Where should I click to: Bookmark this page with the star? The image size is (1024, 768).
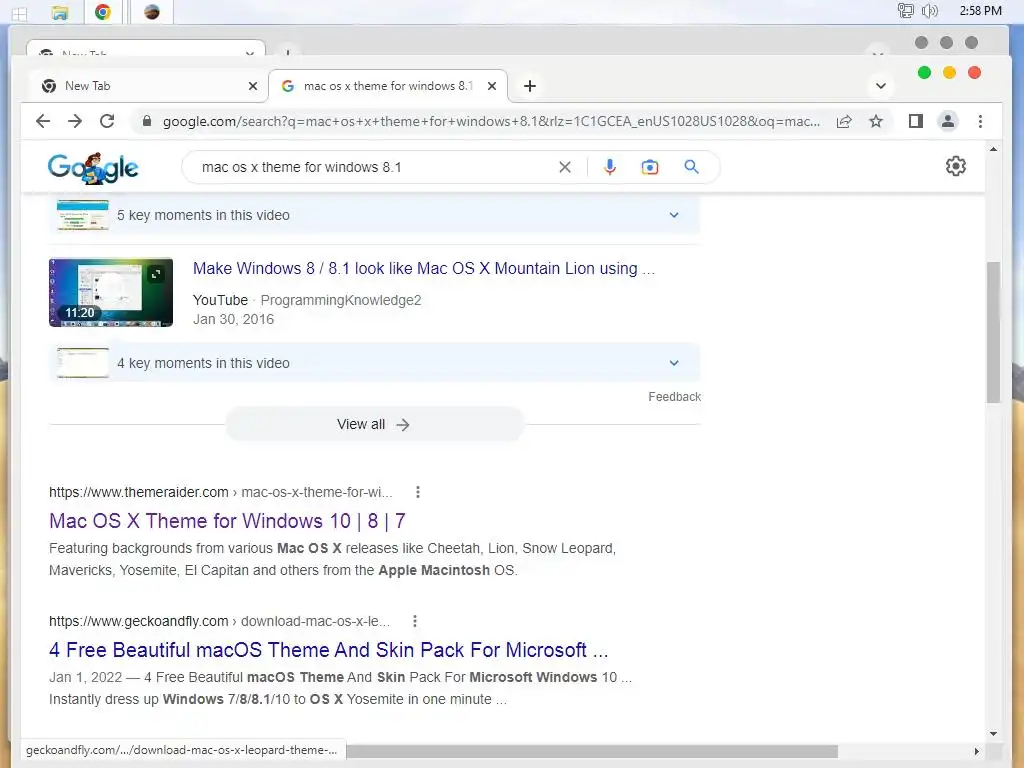click(876, 121)
